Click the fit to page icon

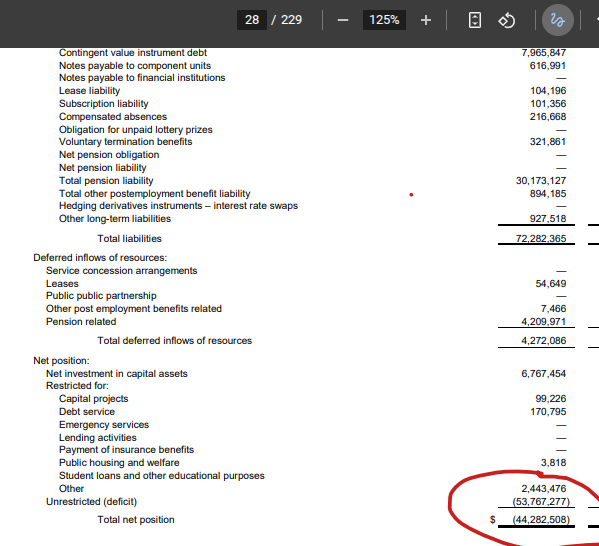pyautogui.click(x=474, y=20)
